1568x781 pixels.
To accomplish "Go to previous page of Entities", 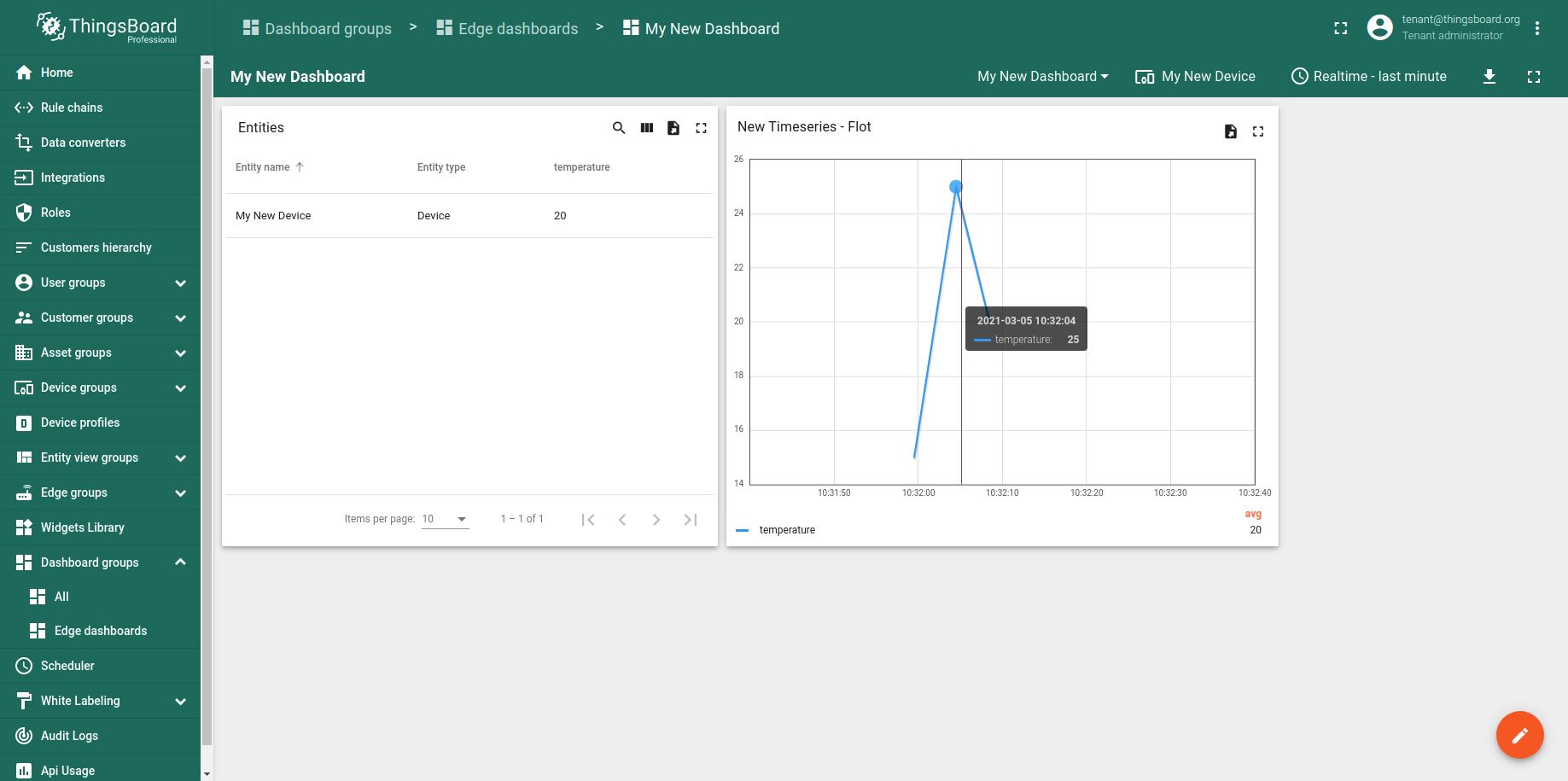I will [x=622, y=519].
